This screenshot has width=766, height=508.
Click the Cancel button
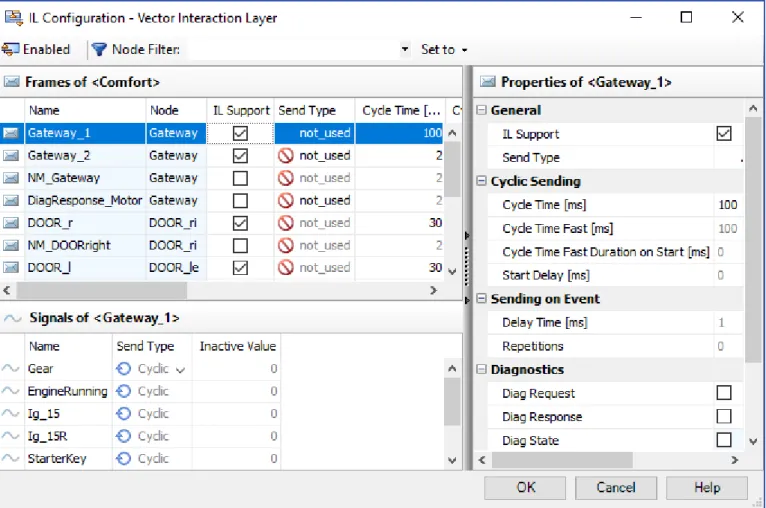[616, 487]
